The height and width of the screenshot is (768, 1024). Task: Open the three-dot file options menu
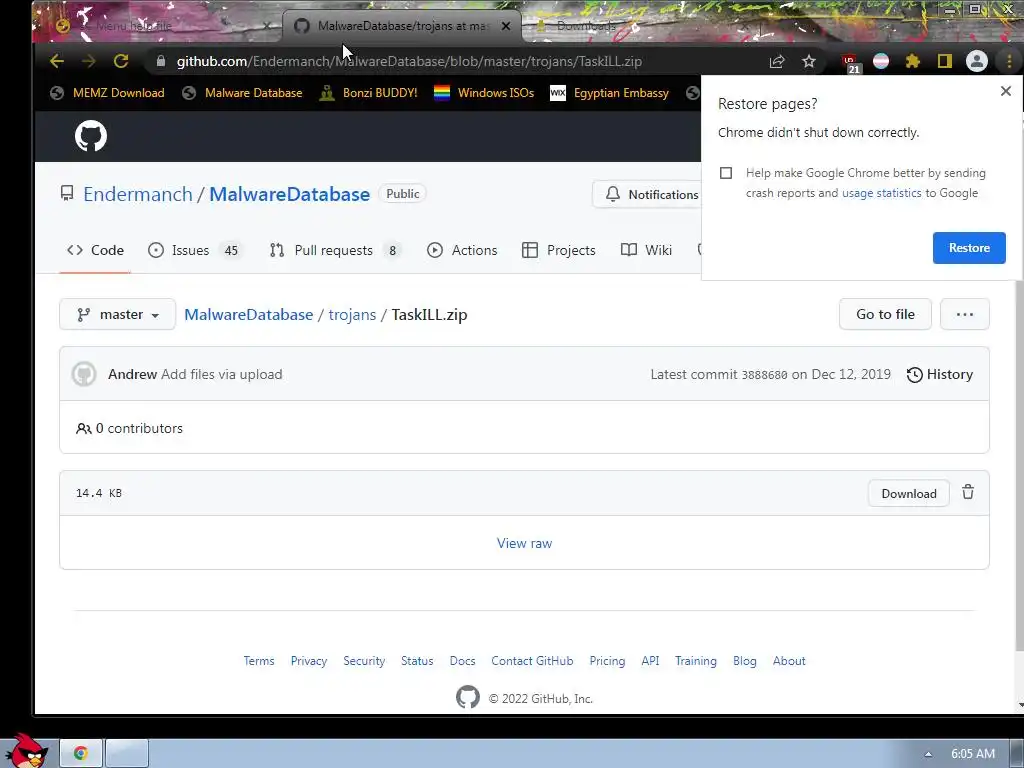coord(965,314)
